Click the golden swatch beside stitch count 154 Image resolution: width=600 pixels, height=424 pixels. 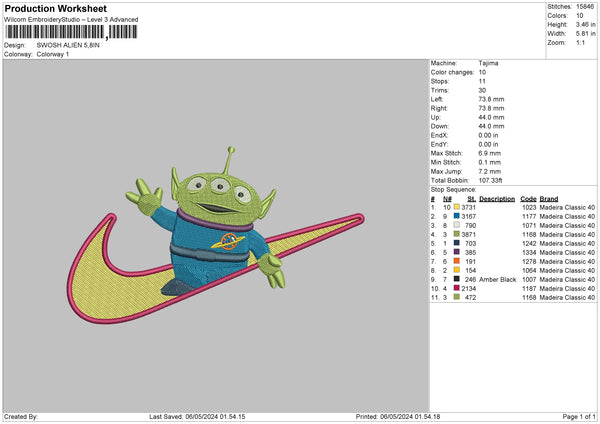coord(457,270)
